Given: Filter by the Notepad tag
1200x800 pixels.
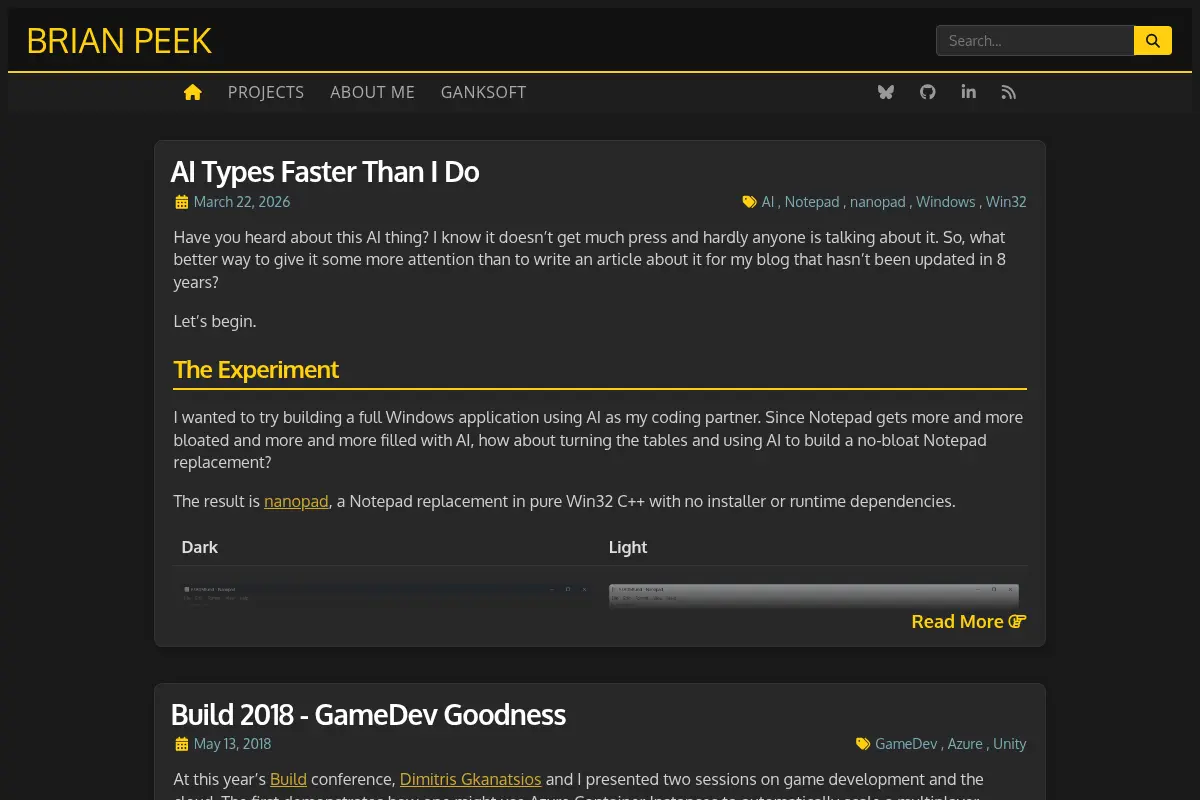Looking at the screenshot, I should click(x=812, y=202).
